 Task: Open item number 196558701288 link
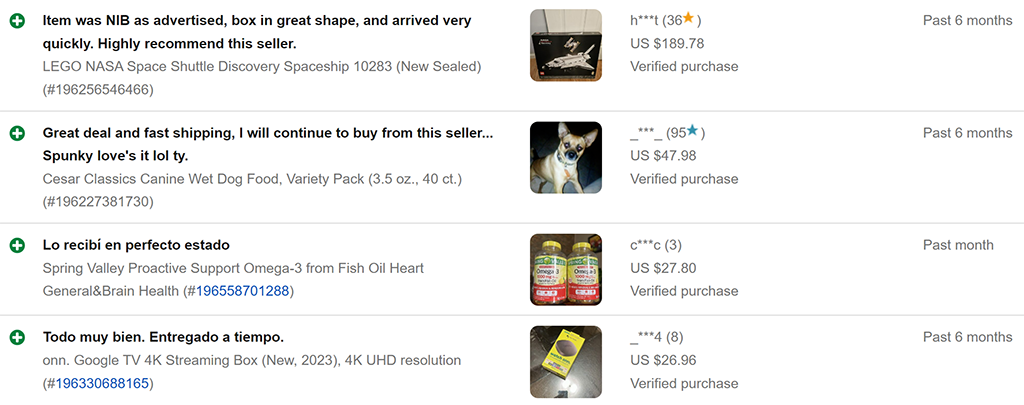pos(242,291)
